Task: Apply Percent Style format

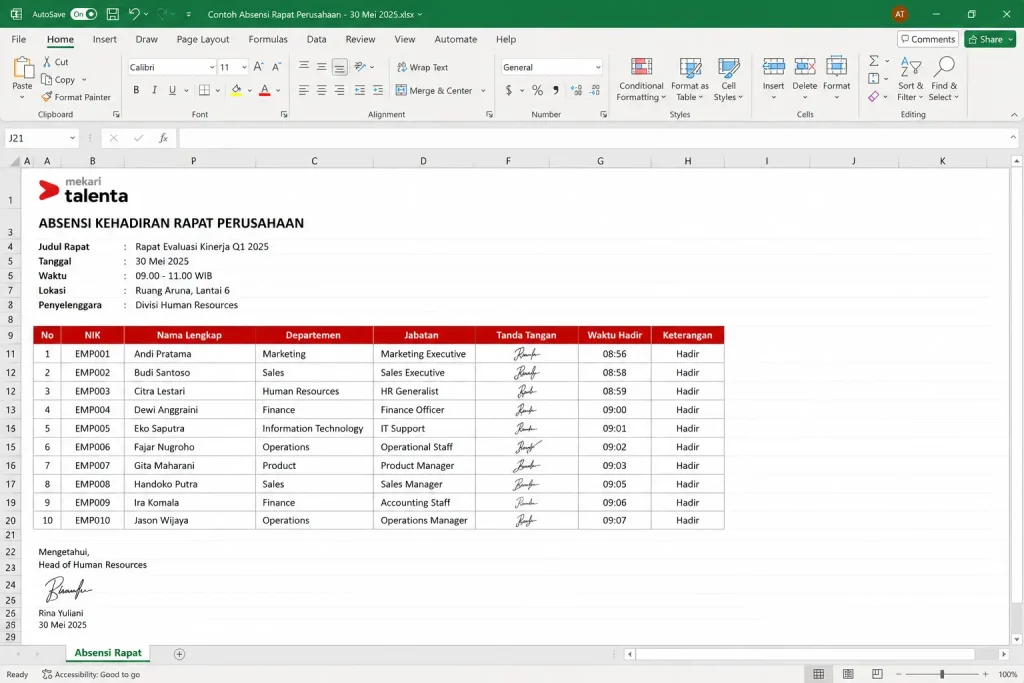Action: pyautogui.click(x=537, y=90)
